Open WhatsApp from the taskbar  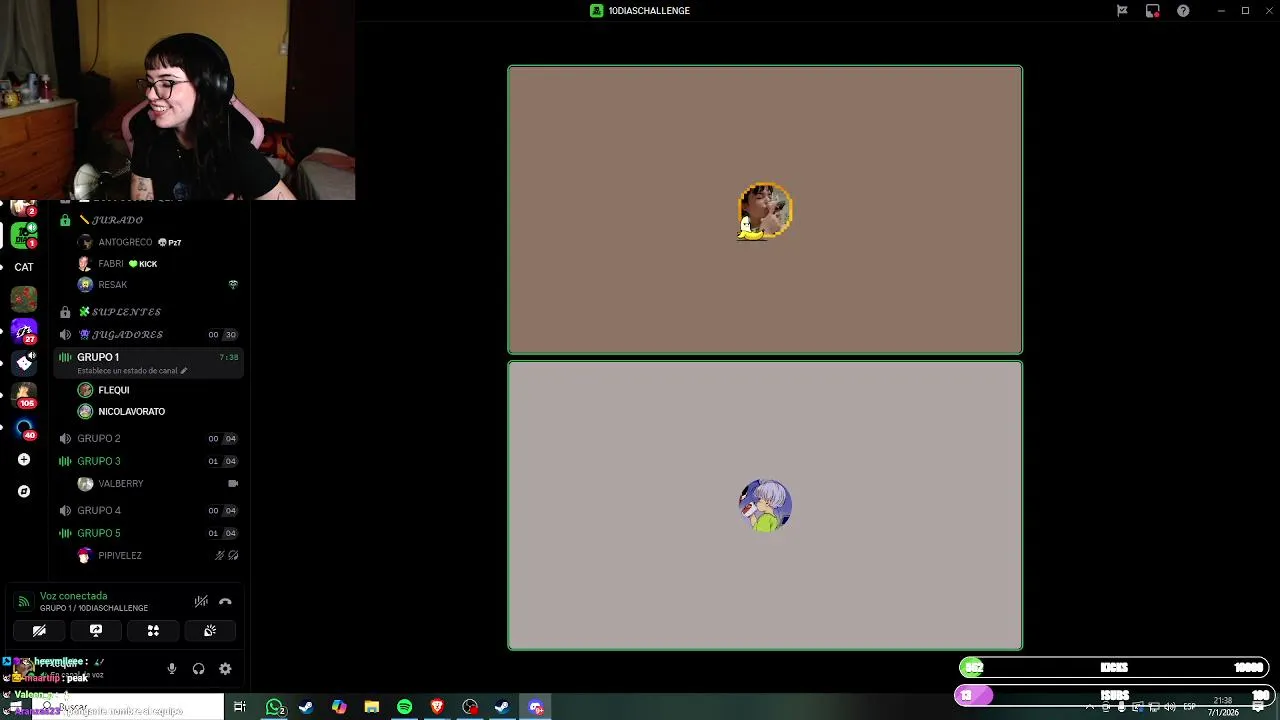274,707
